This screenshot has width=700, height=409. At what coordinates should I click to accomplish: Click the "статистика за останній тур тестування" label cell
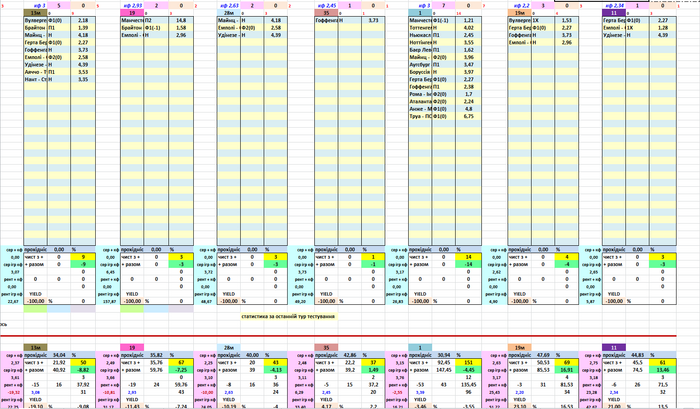288,317
